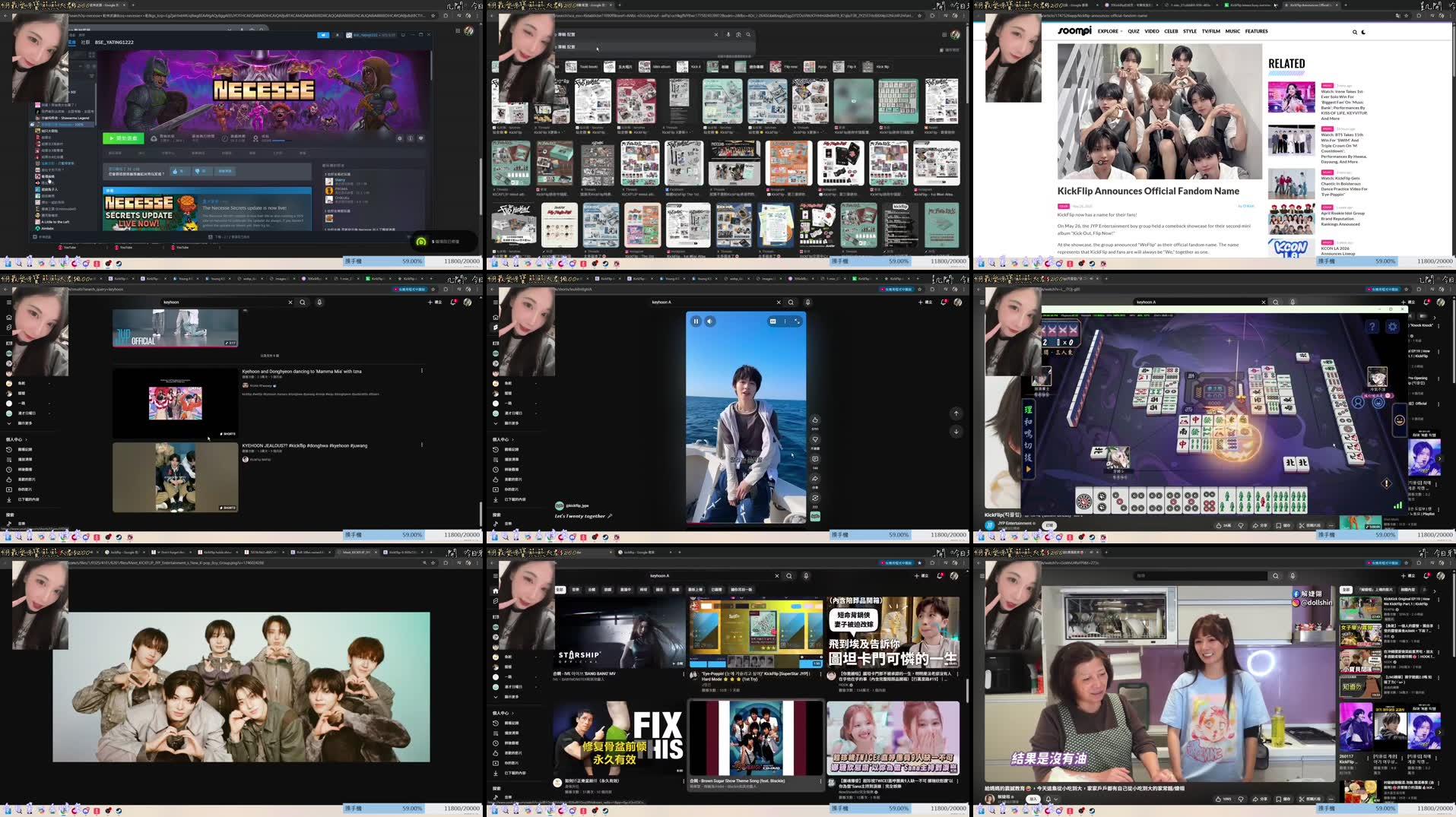Select the search magnifier icon on Soompi
The height and width of the screenshot is (817, 1456).
1353,32
